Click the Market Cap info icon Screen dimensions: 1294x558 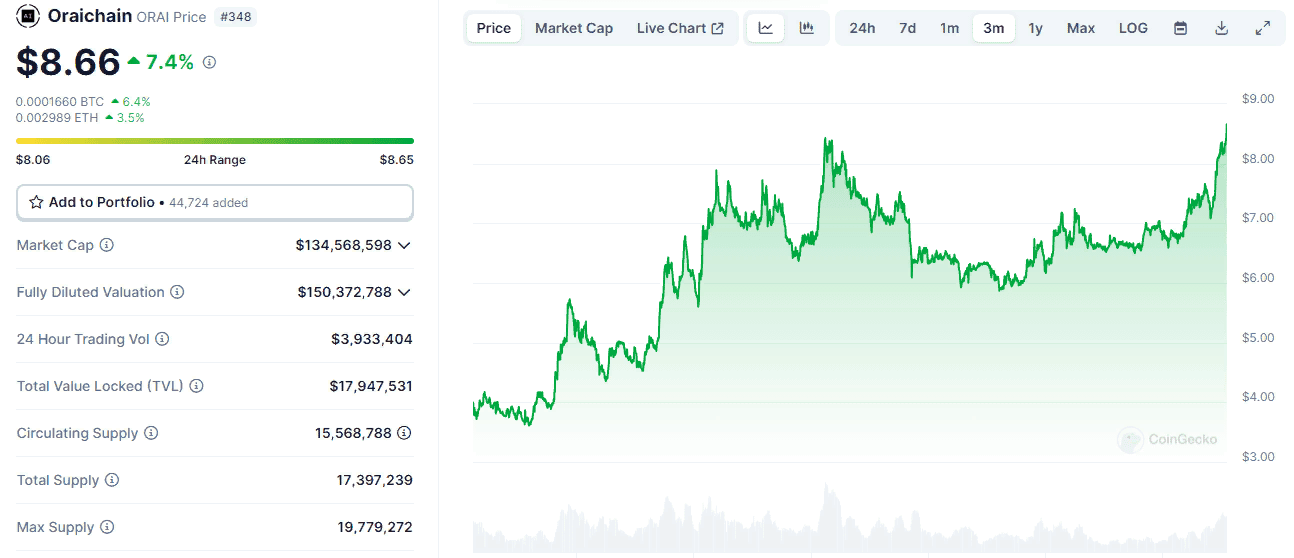pyautogui.click(x=107, y=245)
